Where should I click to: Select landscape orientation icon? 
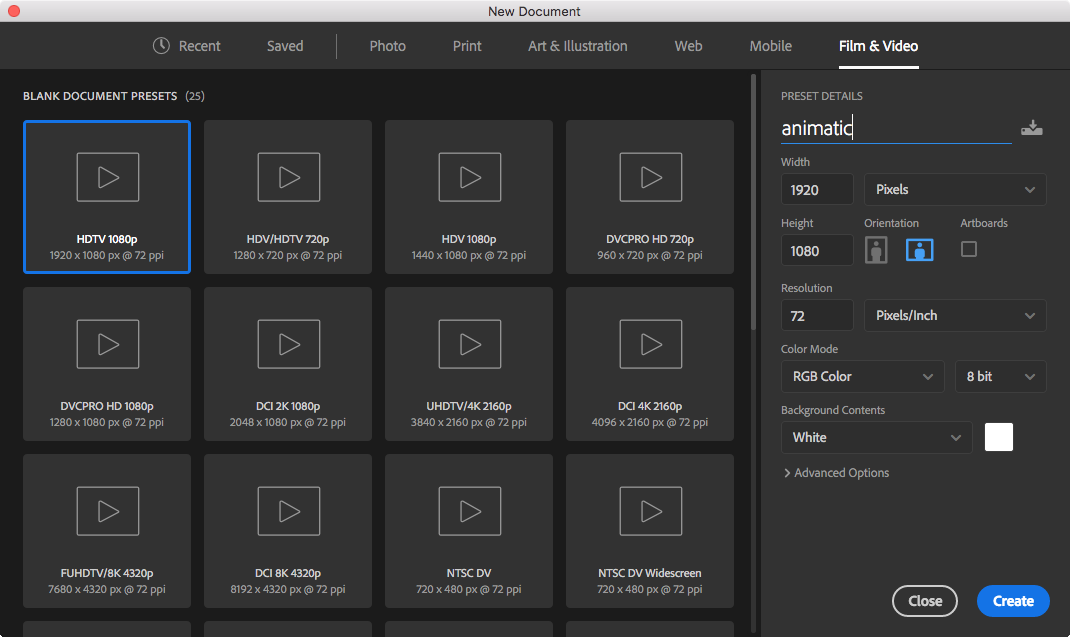point(919,250)
